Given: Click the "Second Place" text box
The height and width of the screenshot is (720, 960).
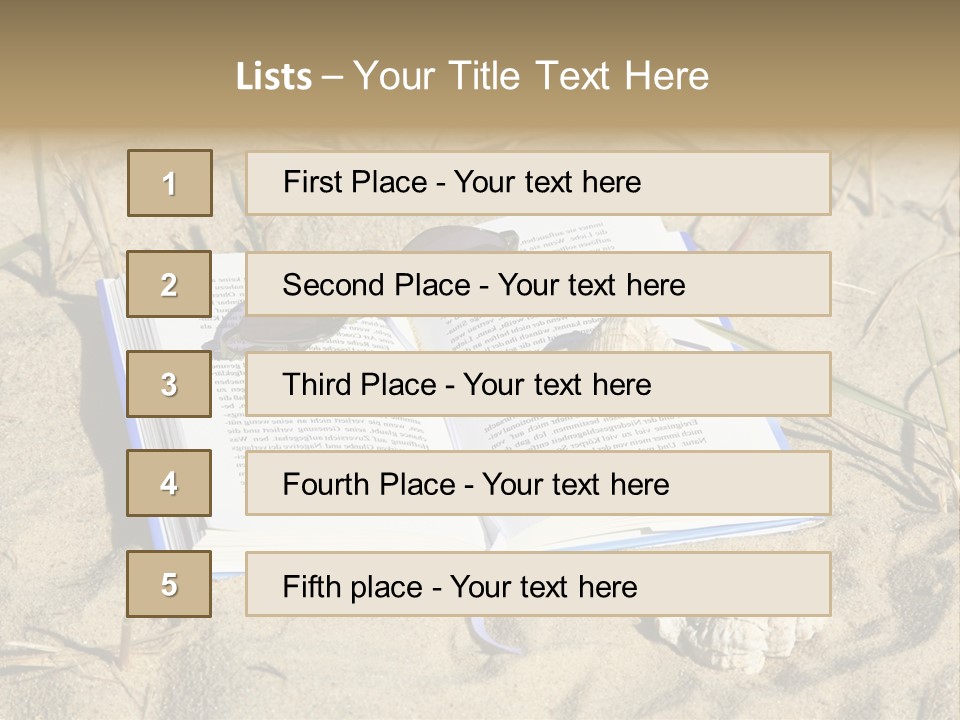Looking at the screenshot, I should (x=538, y=284).
